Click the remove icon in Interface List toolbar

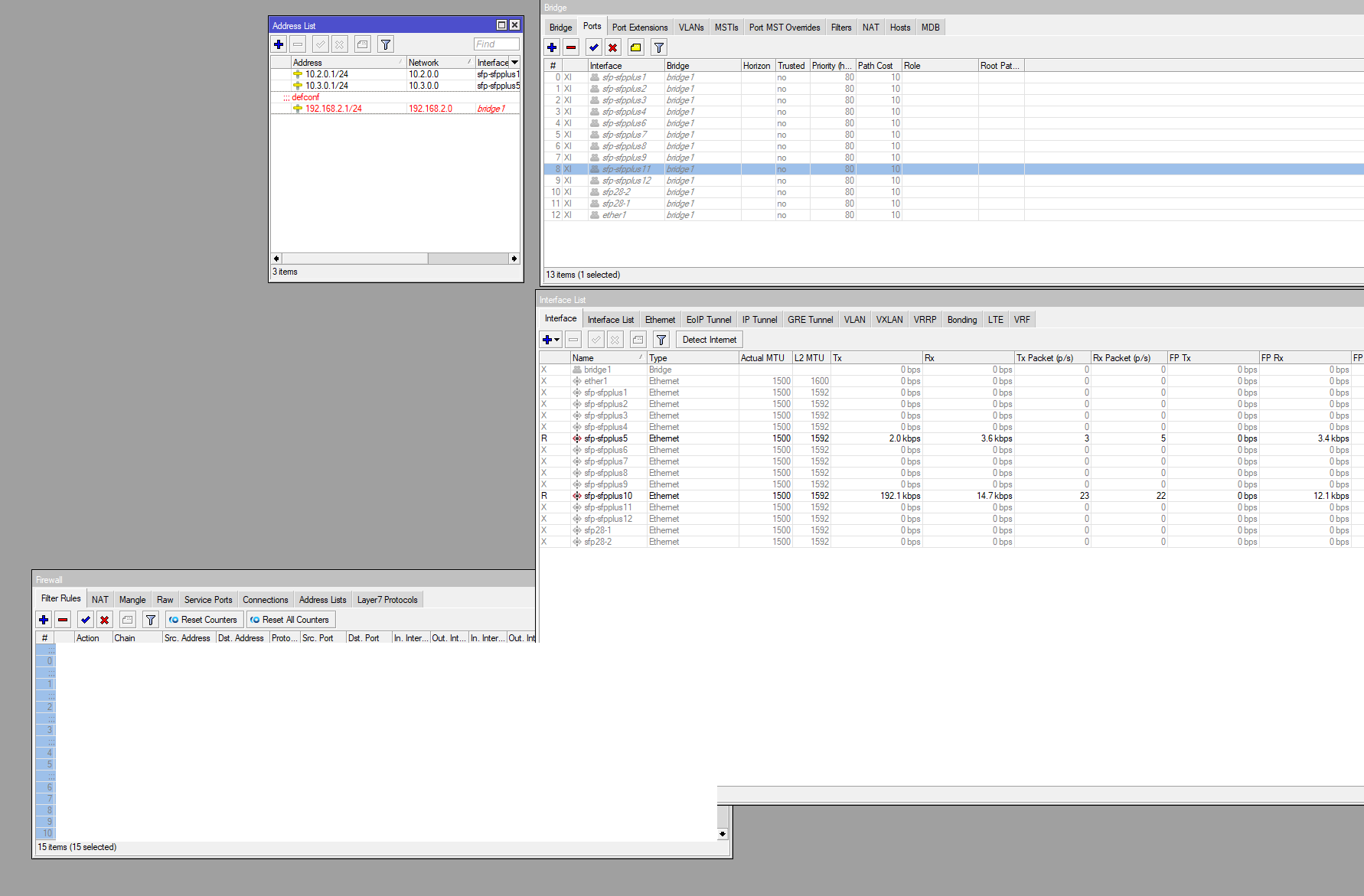click(x=573, y=340)
